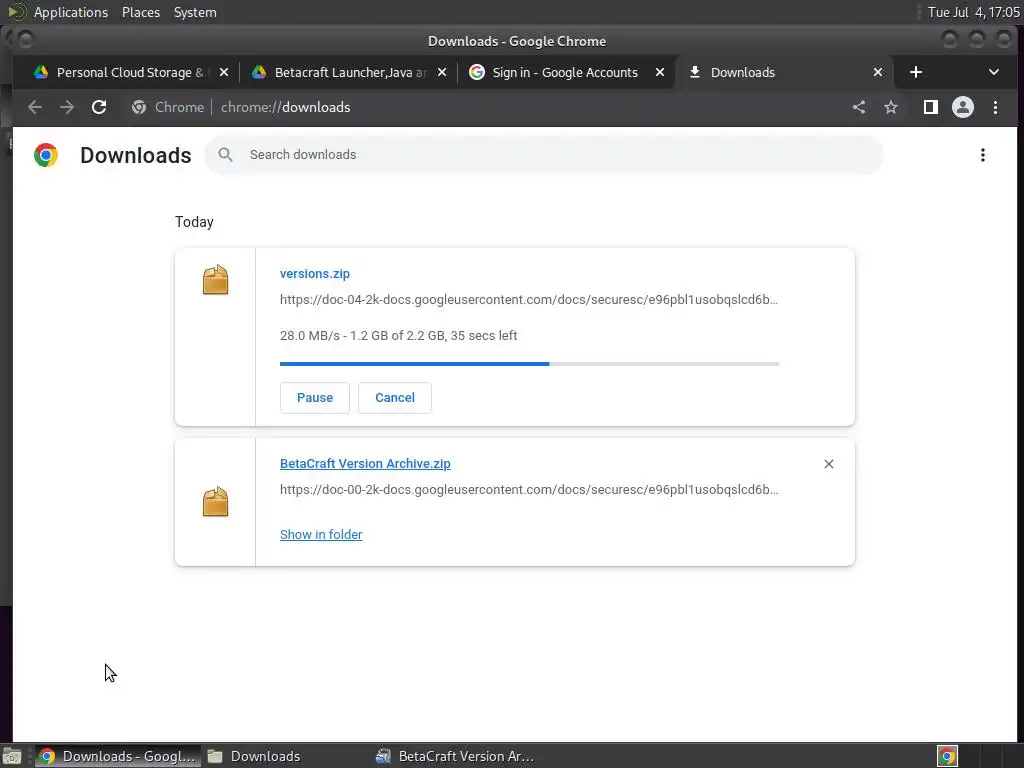Open the System menu
This screenshot has height=768, width=1024.
pos(195,12)
